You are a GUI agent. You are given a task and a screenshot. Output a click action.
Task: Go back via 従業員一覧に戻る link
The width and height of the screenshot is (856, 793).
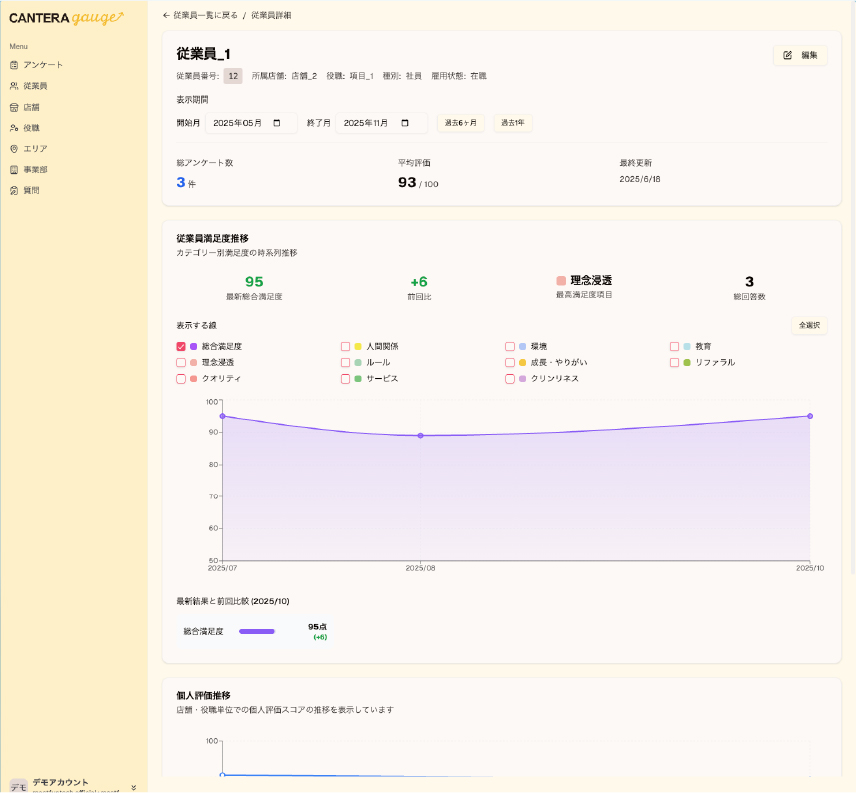(x=200, y=16)
